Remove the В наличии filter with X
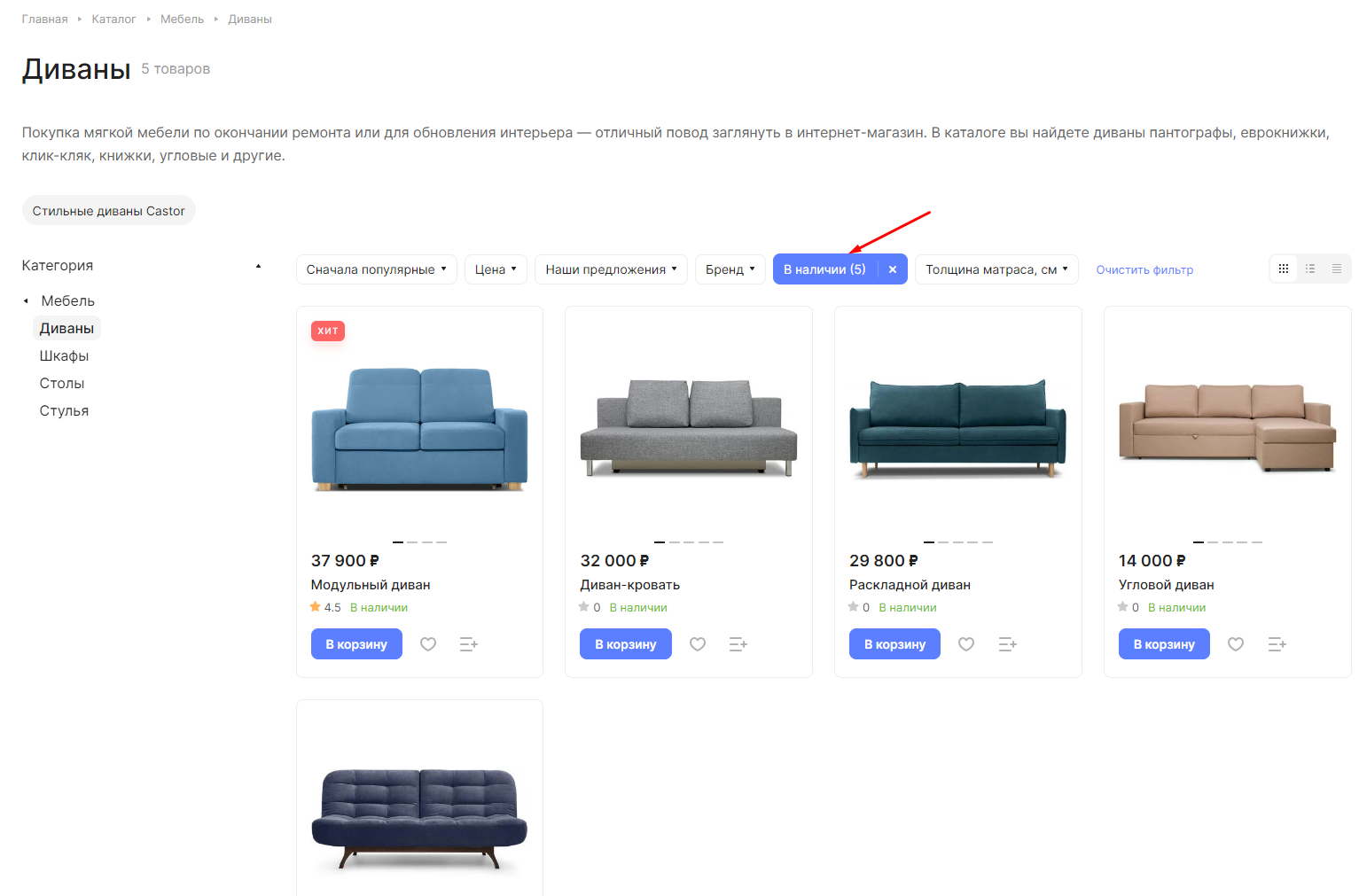Viewport: 1359px width, 896px height. [893, 269]
